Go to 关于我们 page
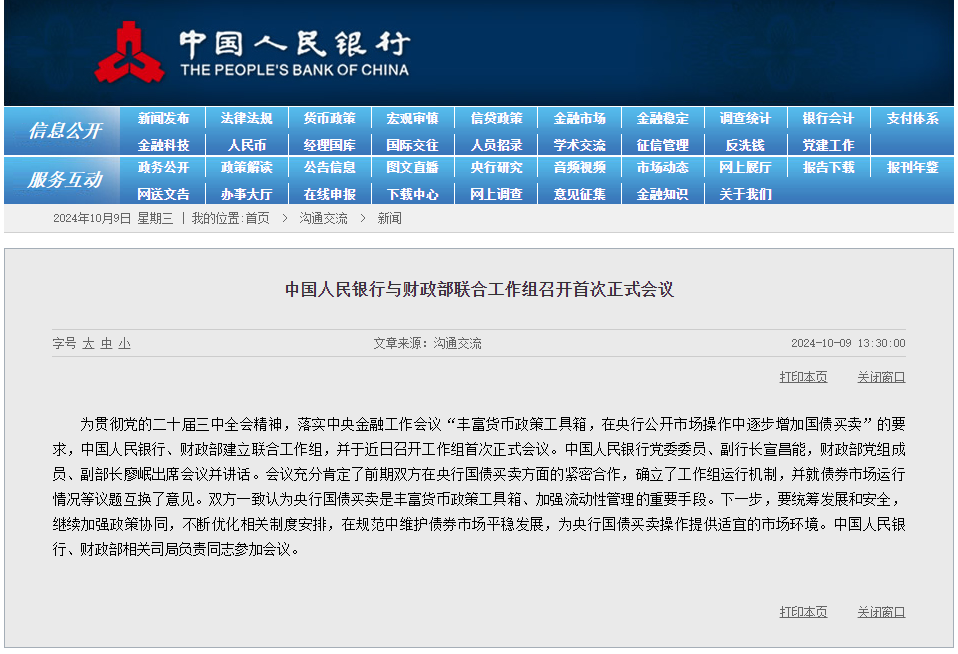Image resolution: width=958 pixels, height=654 pixels. (745, 194)
